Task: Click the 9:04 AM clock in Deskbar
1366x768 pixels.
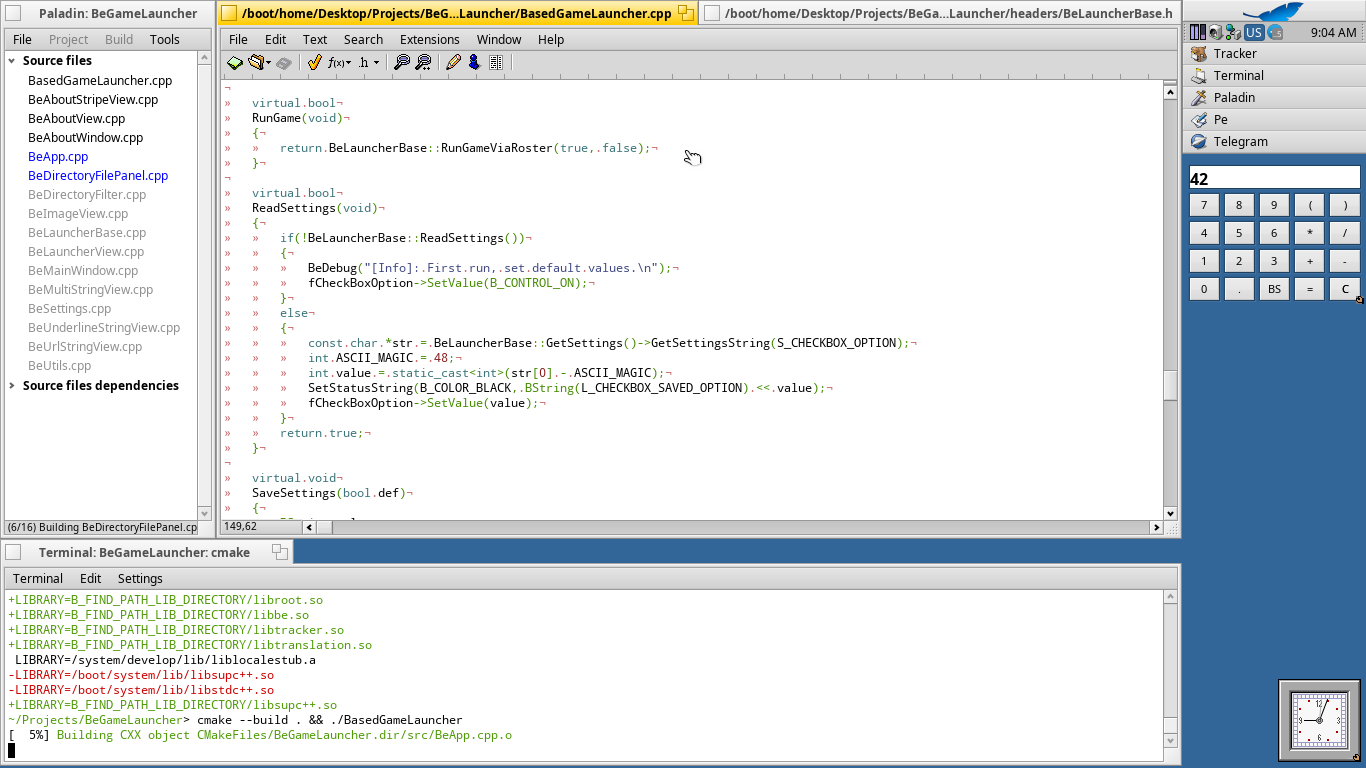Action: pos(1333,32)
